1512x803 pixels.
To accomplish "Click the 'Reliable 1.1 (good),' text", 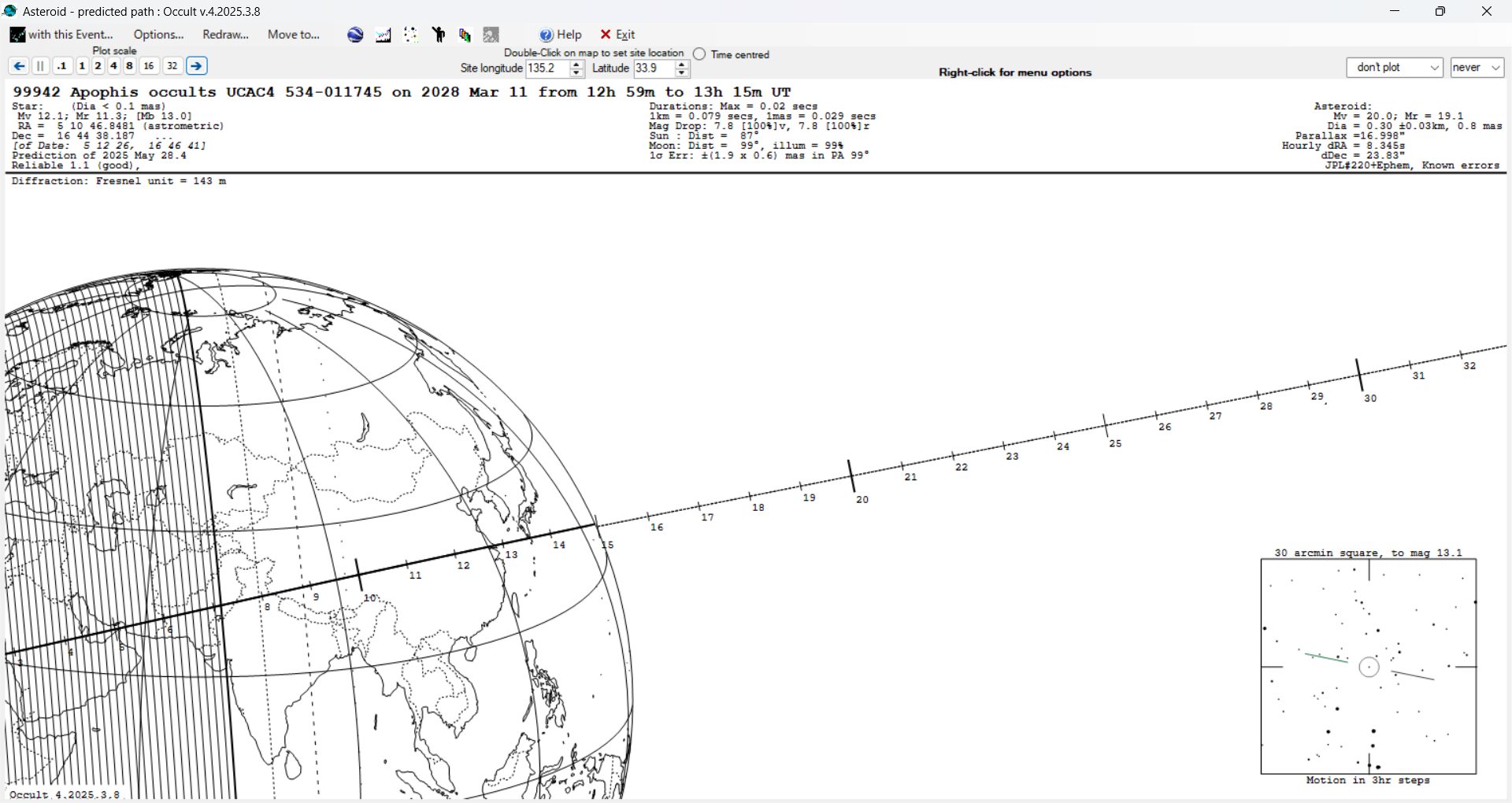I will (x=76, y=165).
